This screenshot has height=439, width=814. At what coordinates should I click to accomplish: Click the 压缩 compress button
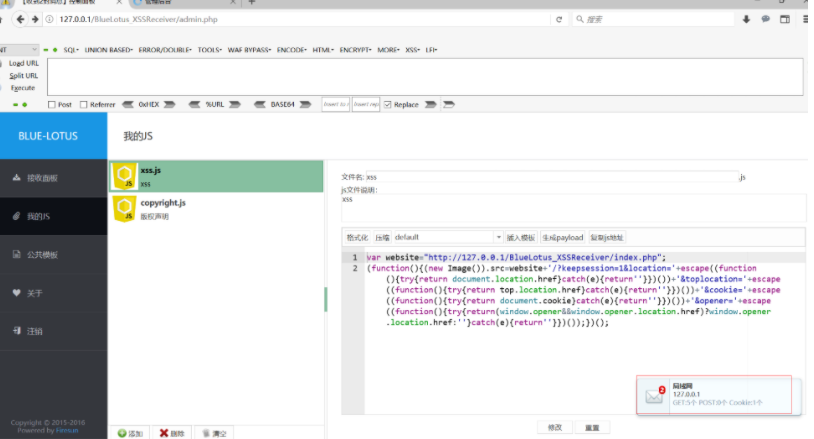[383, 237]
